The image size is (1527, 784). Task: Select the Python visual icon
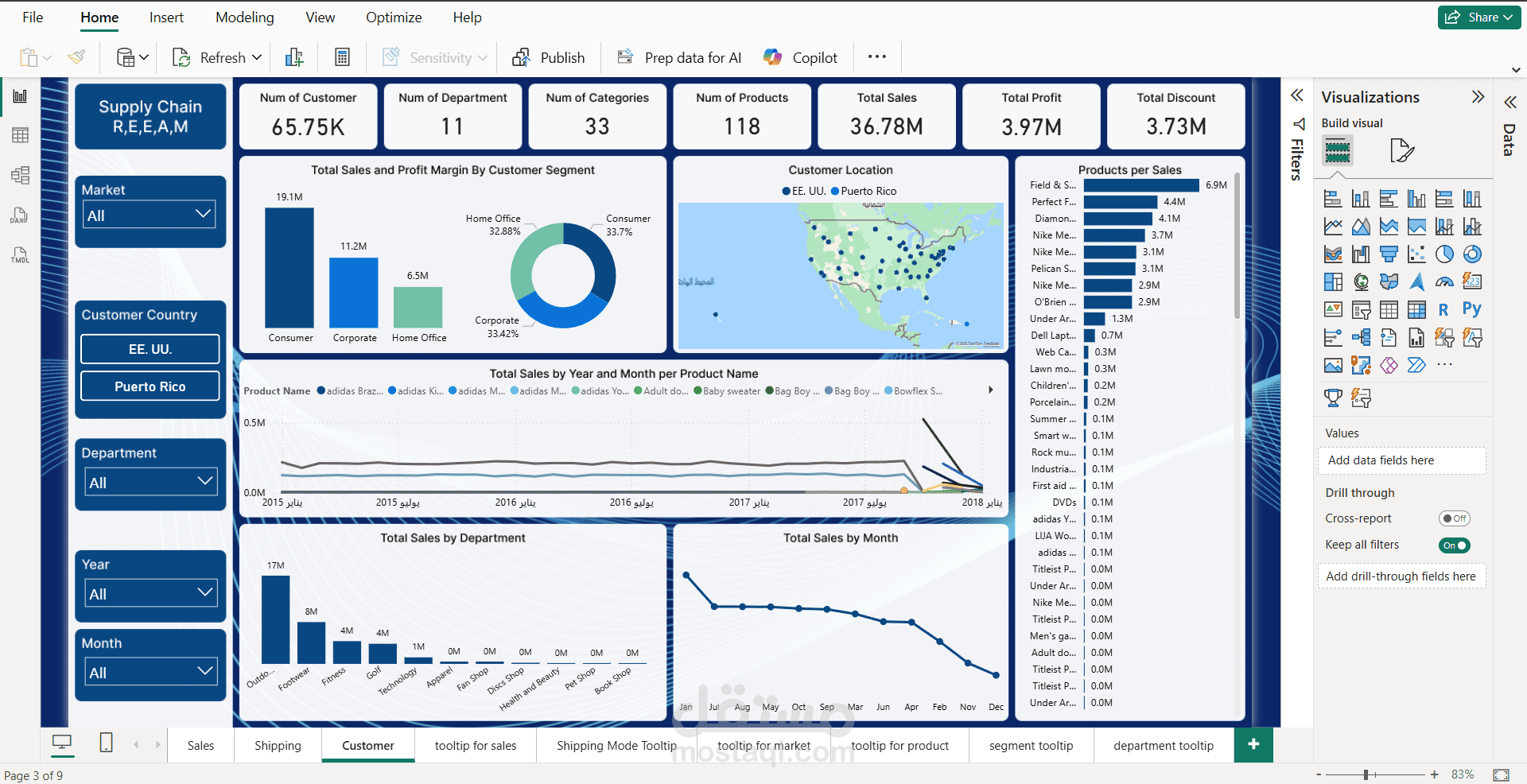1472,309
